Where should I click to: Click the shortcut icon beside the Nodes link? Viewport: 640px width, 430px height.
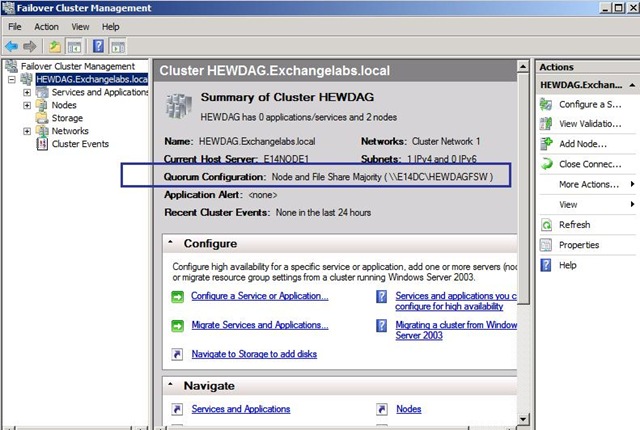382,409
